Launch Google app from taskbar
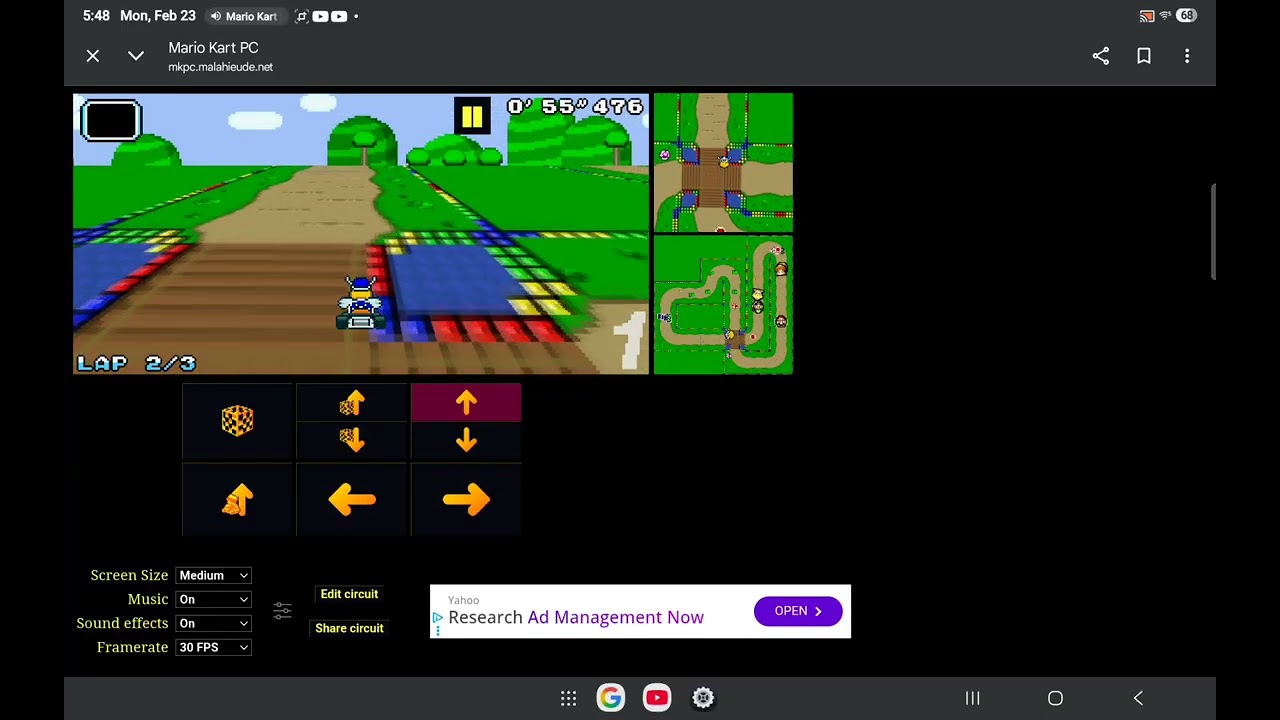The height and width of the screenshot is (720, 1280). point(611,698)
